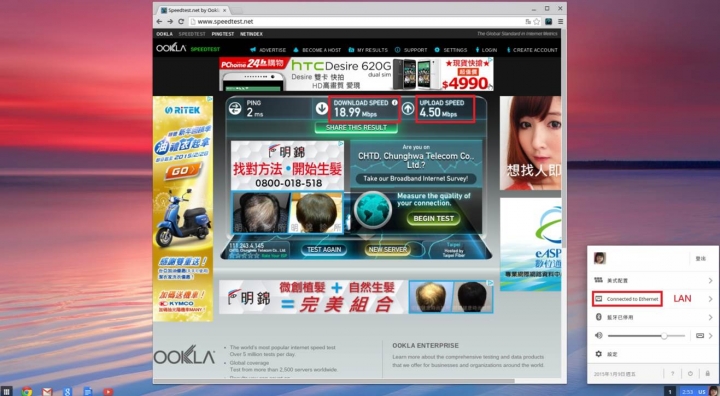Open the SPEEDTEST top navigation link
This screenshot has width=720, height=396.
192,34
